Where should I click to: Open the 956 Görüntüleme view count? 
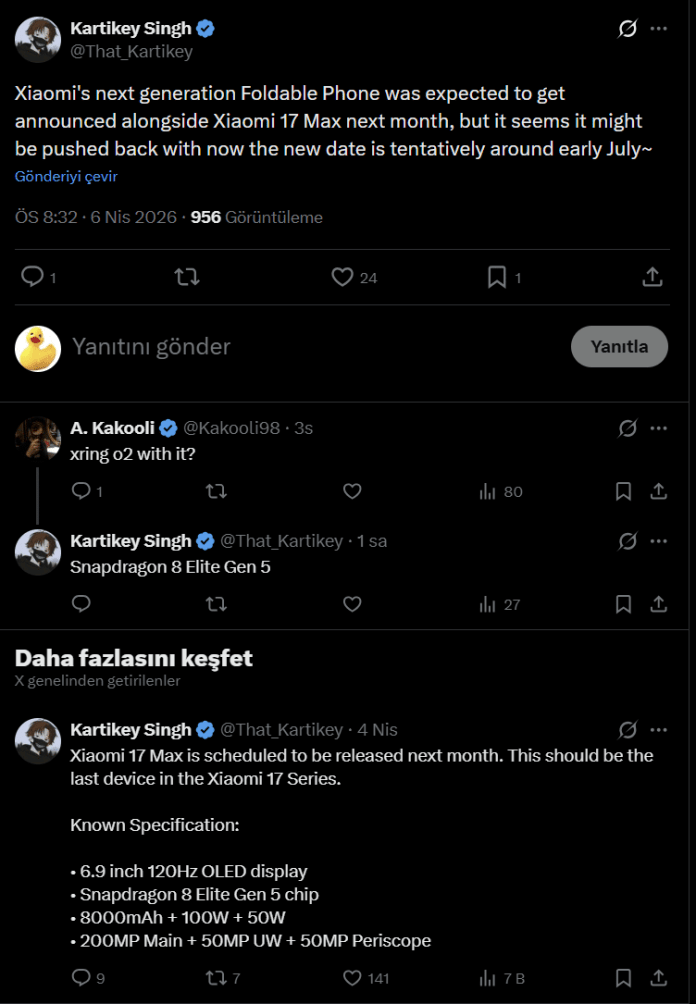[257, 217]
